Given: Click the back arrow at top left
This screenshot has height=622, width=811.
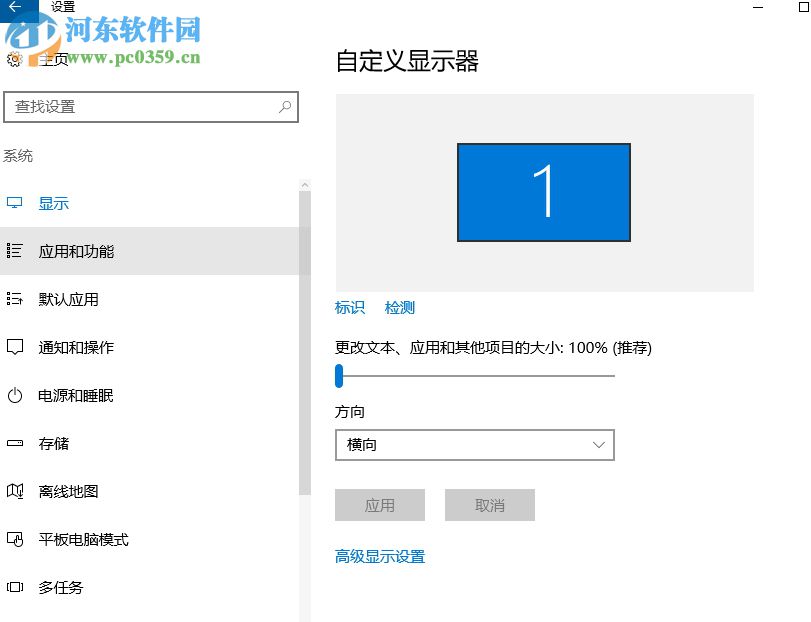Looking at the screenshot, I should 13,8.
